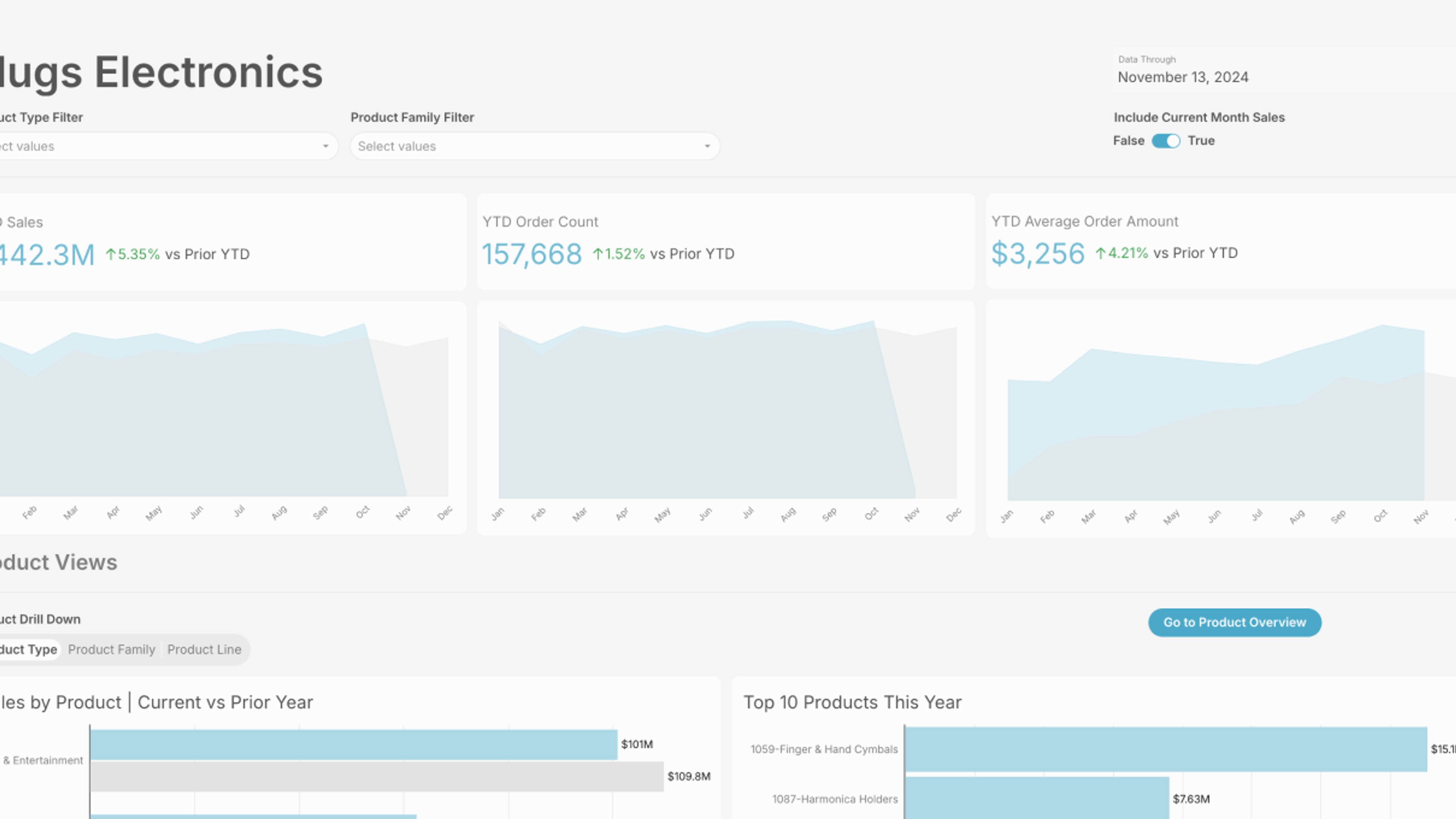The image size is (1456, 819).
Task: Click the 1087-Harmonica Holders label
Action: [x=835, y=799]
